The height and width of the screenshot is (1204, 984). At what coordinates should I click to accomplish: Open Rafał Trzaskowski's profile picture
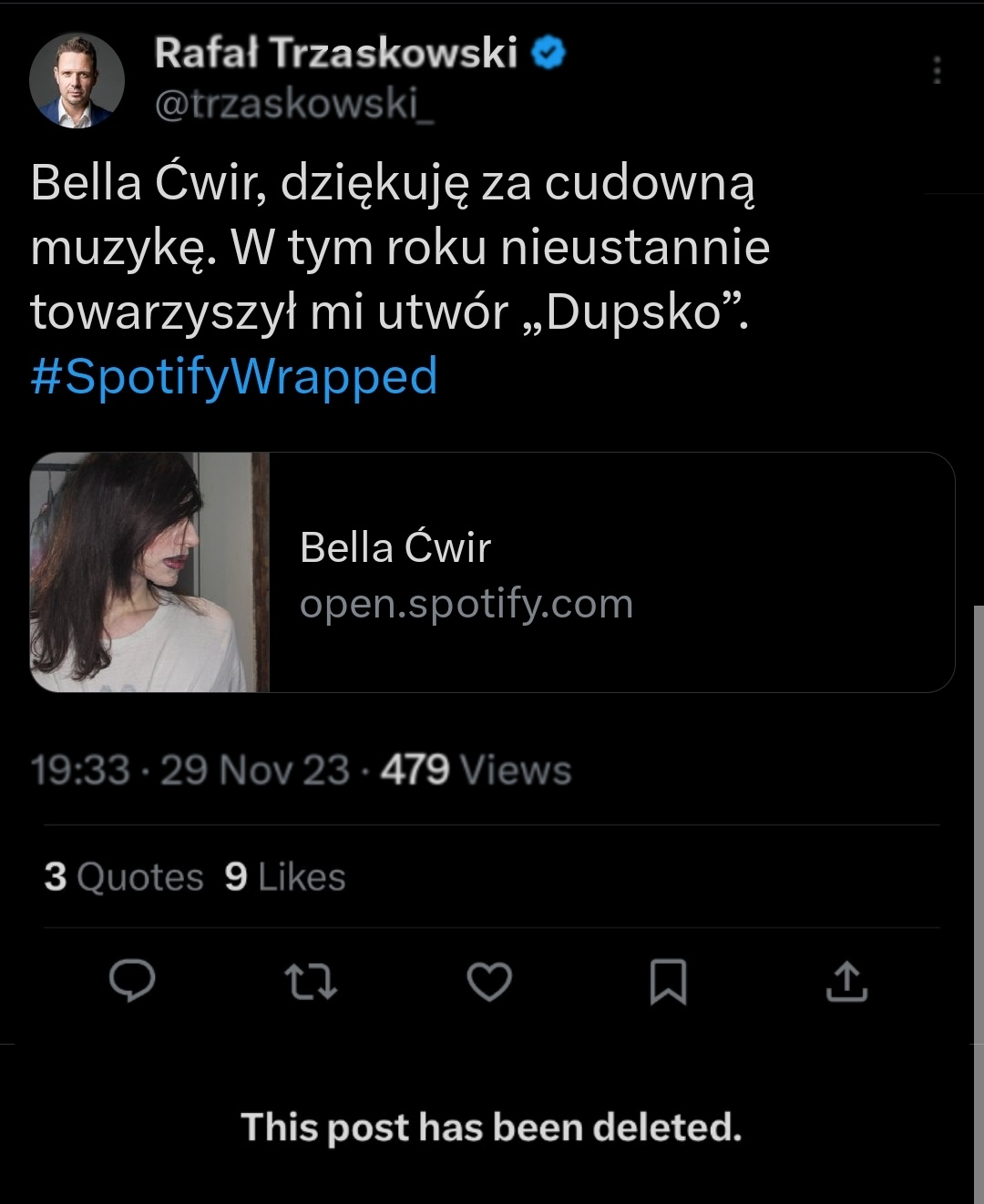(x=77, y=80)
